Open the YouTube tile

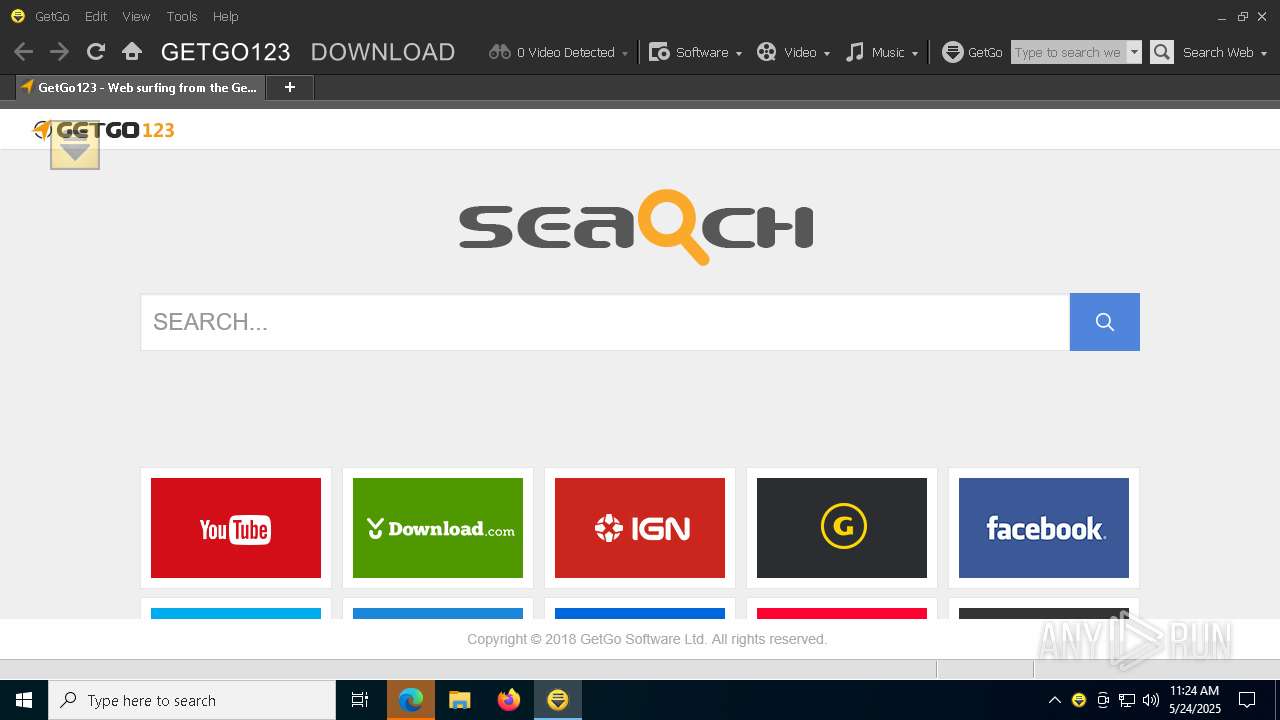(x=236, y=528)
